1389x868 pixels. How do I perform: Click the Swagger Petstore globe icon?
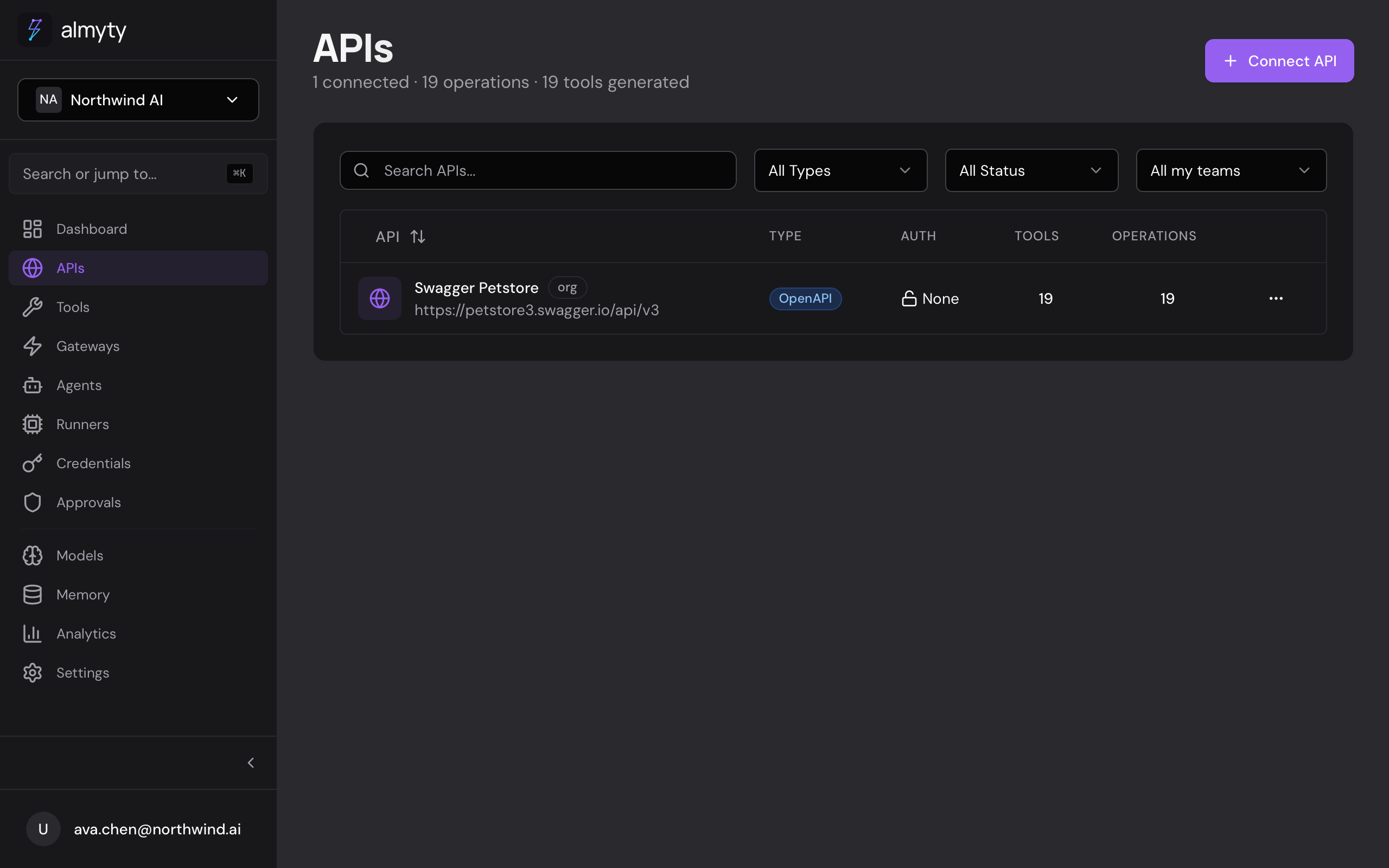(379, 298)
